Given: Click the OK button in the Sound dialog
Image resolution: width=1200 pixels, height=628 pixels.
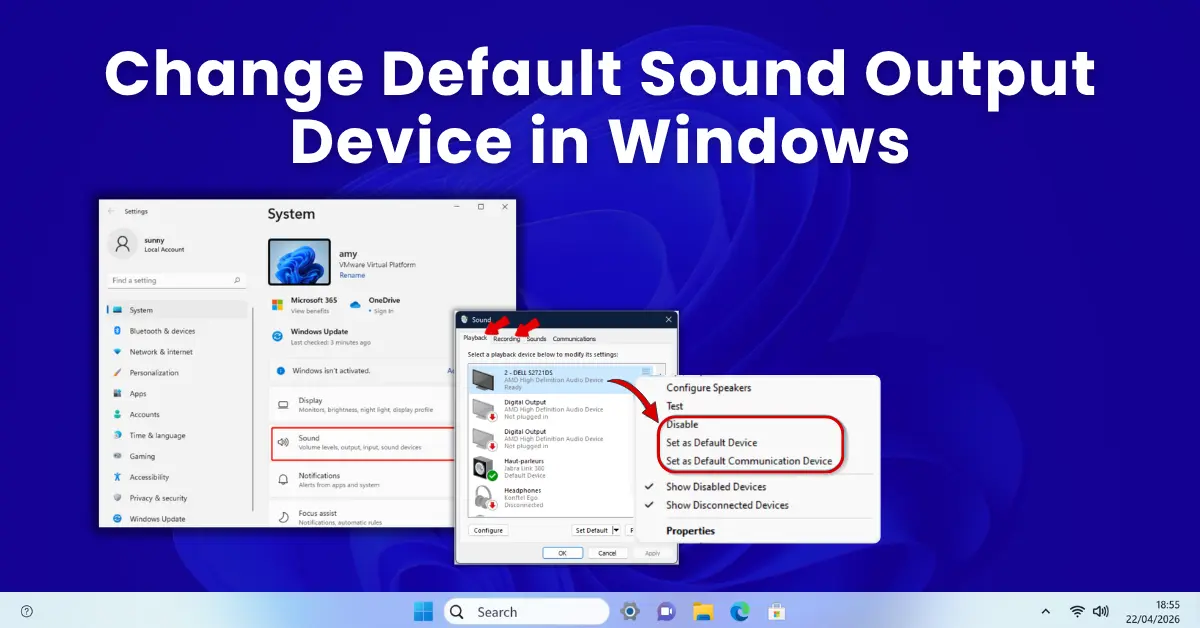Looking at the screenshot, I should [x=563, y=552].
